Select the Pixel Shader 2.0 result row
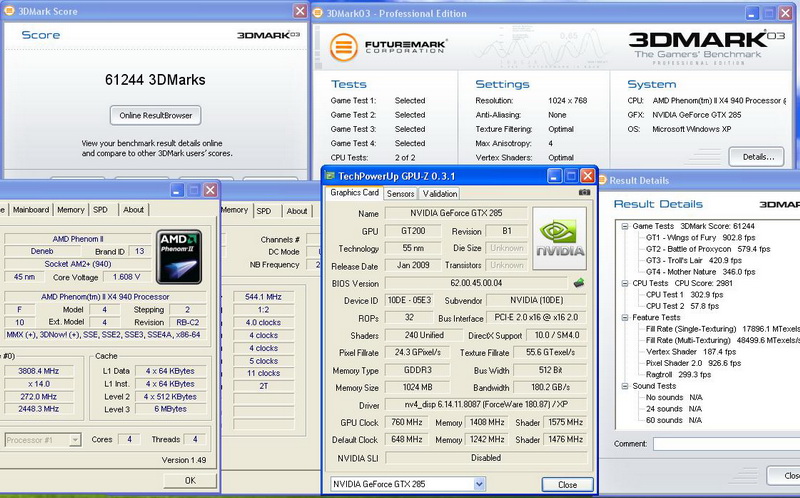The image size is (800, 498). click(x=693, y=363)
